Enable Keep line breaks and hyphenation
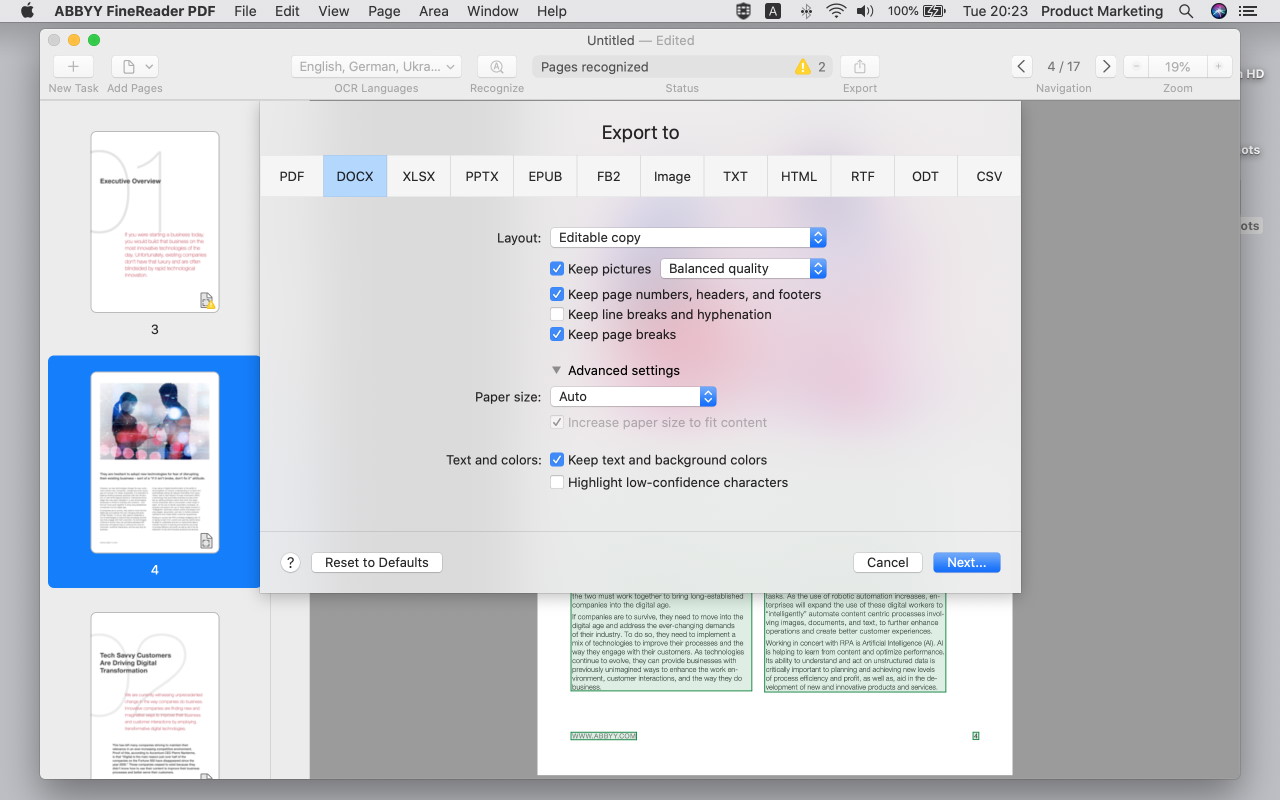1280x800 pixels. pos(557,314)
